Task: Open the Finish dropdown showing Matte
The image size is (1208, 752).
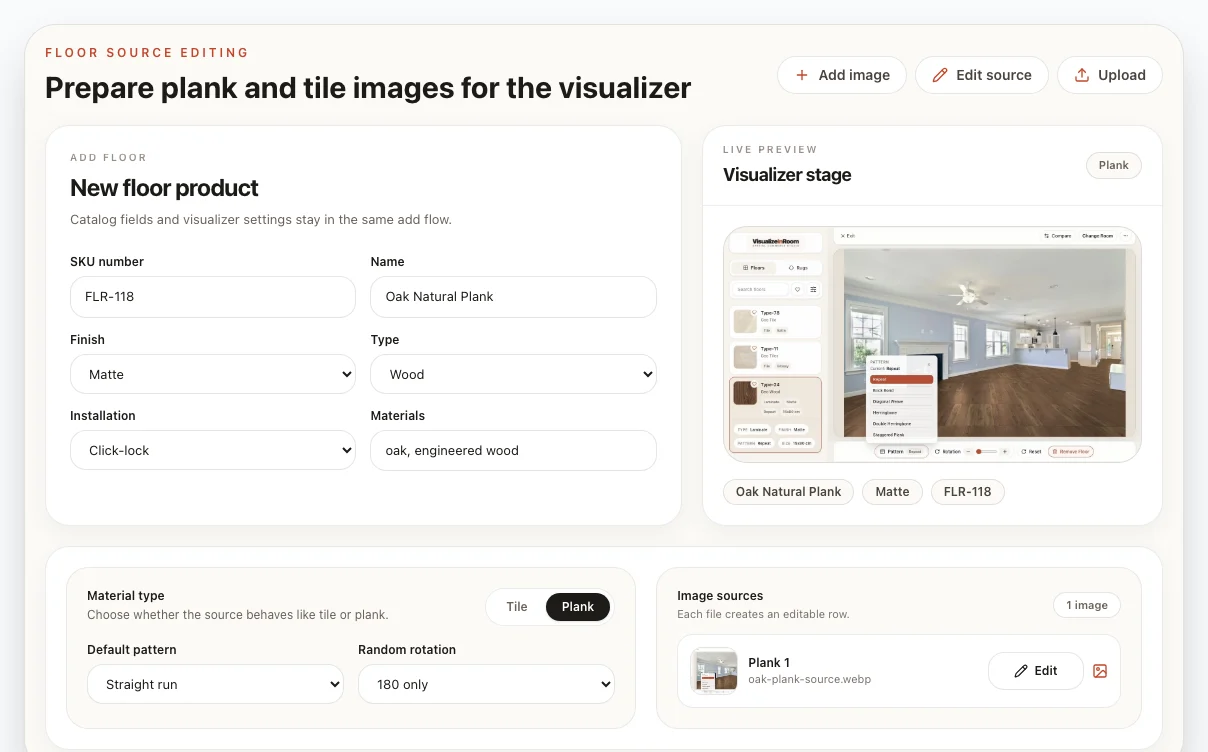Action: (x=213, y=374)
